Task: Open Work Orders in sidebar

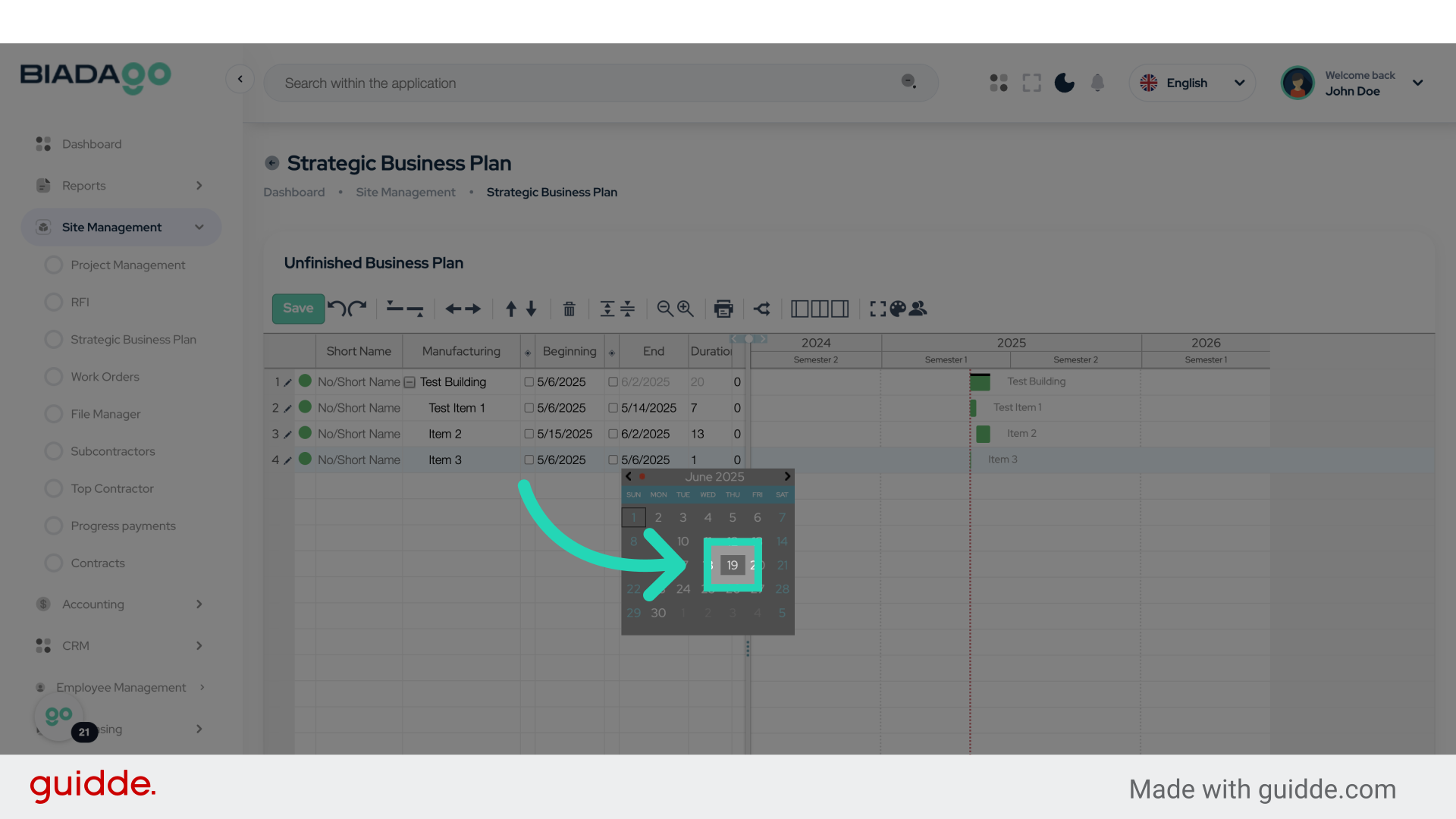Action: [x=105, y=377]
